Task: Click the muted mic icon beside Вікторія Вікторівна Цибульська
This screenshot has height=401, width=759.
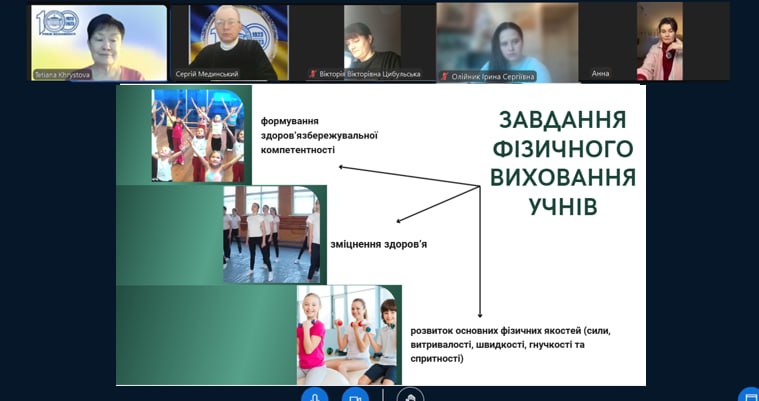Action: [313, 74]
